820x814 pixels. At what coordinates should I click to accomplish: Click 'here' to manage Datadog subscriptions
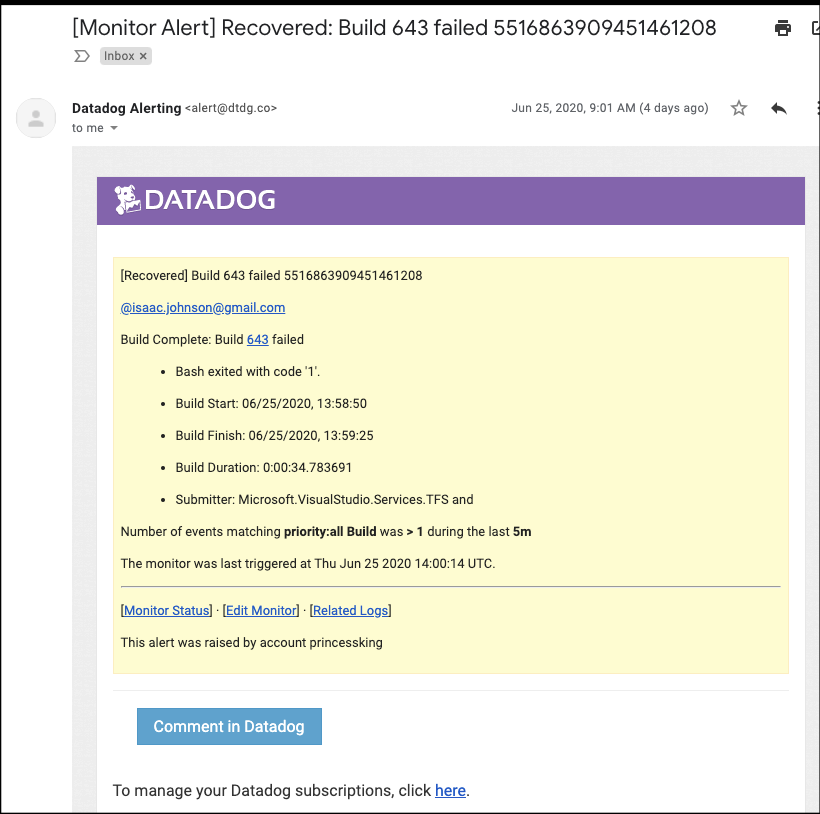[x=450, y=790]
